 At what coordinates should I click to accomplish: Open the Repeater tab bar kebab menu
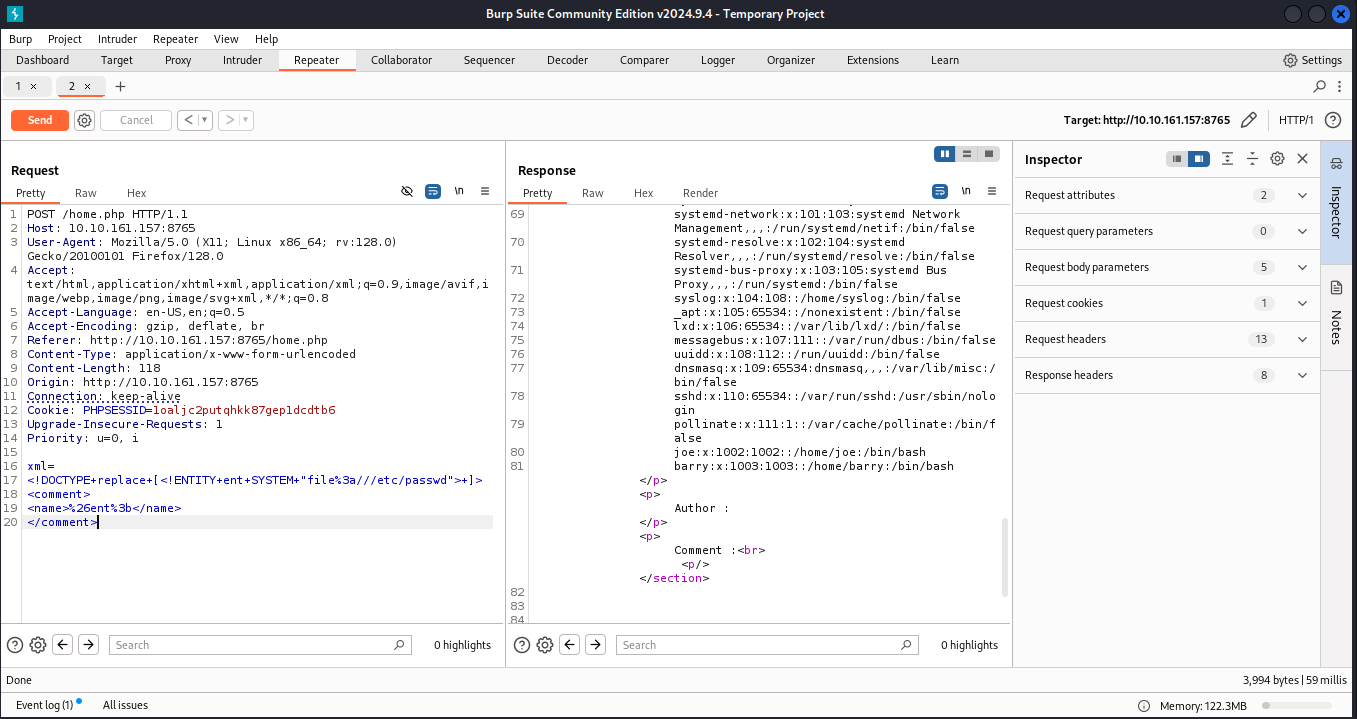pyautogui.click(x=1340, y=86)
